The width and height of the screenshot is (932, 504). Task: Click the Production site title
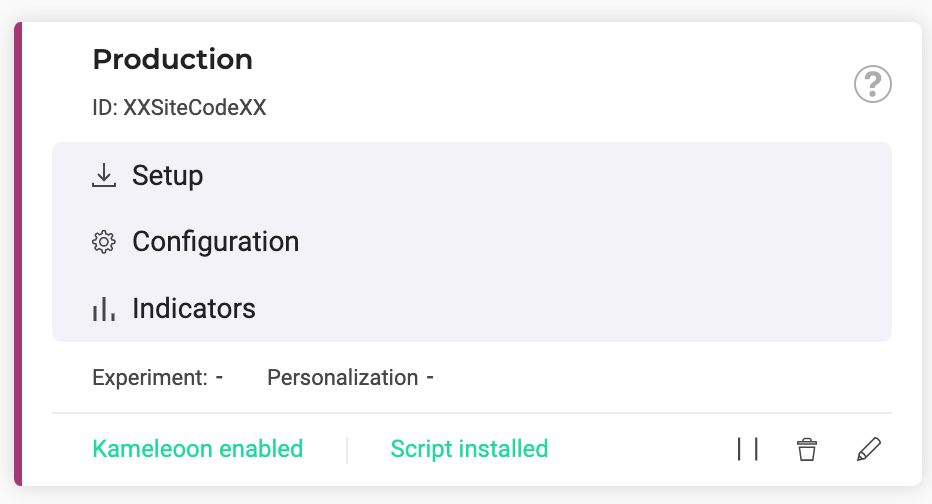tap(172, 59)
